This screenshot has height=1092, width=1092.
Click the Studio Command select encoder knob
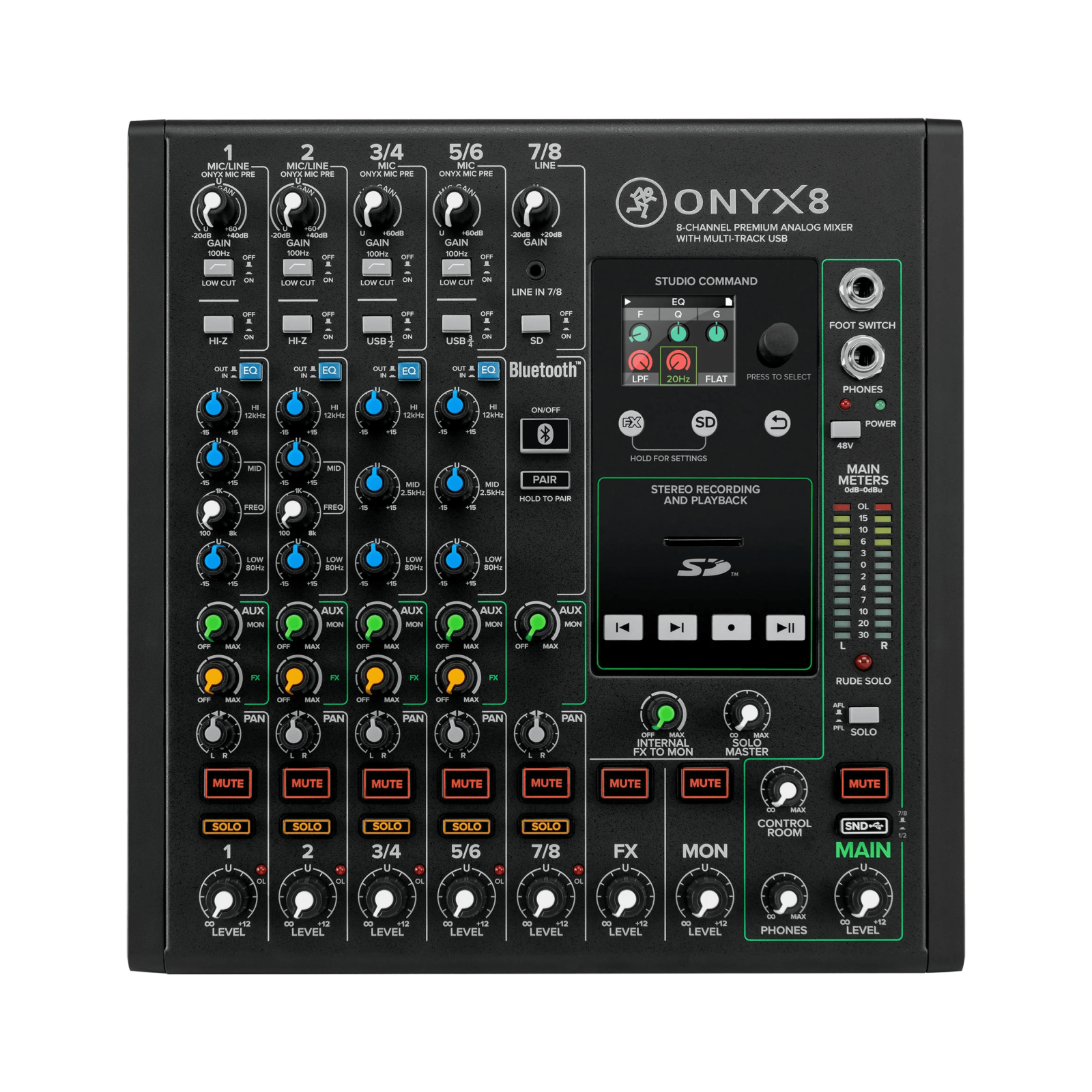pyautogui.click(x=778, y=343)
